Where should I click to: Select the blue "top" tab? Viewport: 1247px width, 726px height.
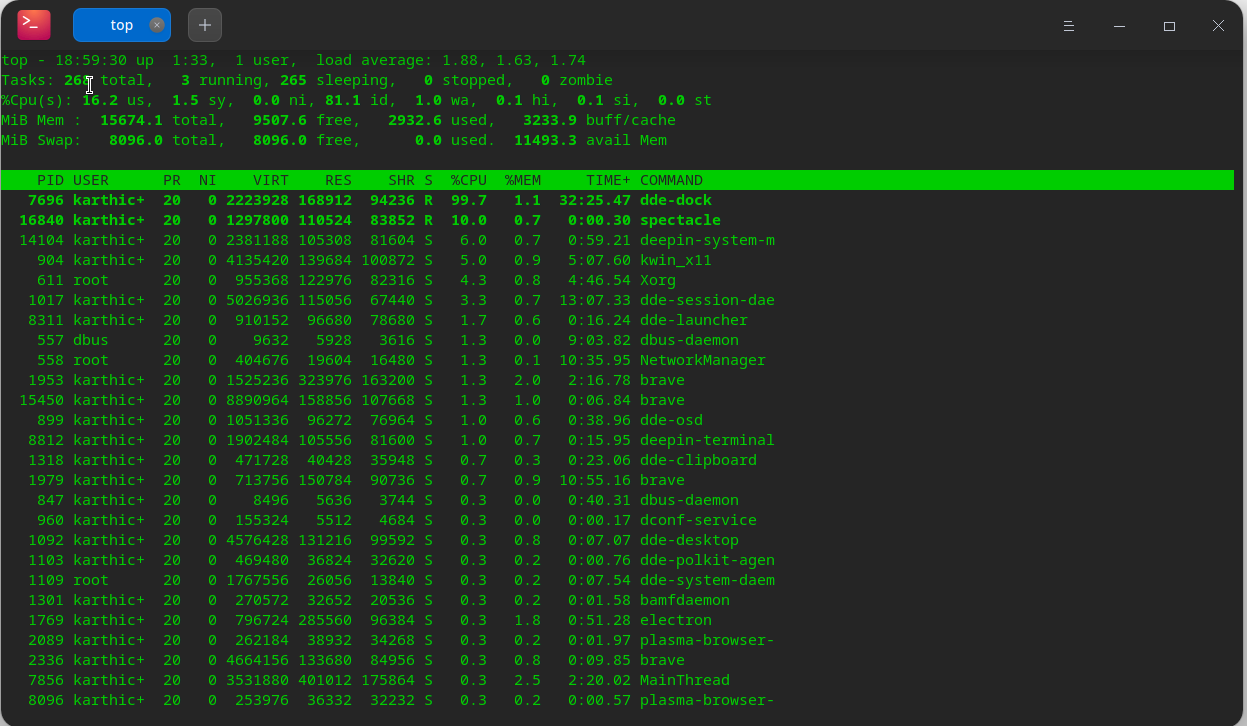[x=120, y=24]
